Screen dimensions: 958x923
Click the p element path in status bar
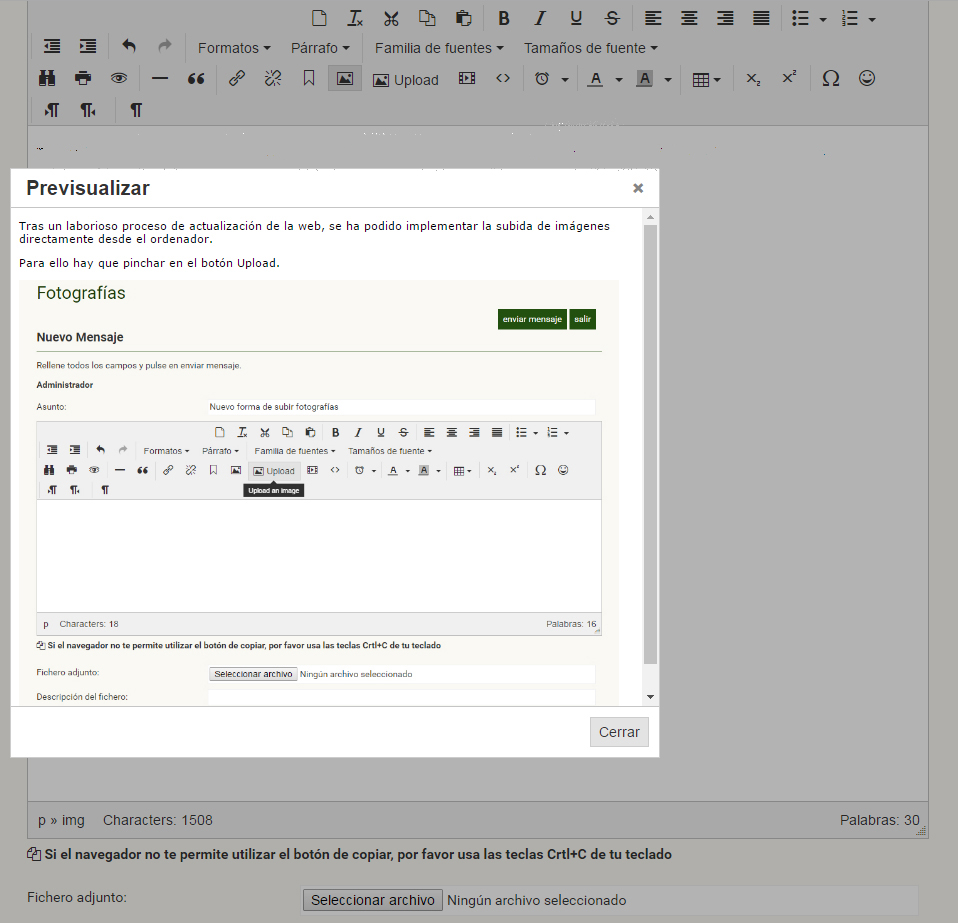pos(42,820)
